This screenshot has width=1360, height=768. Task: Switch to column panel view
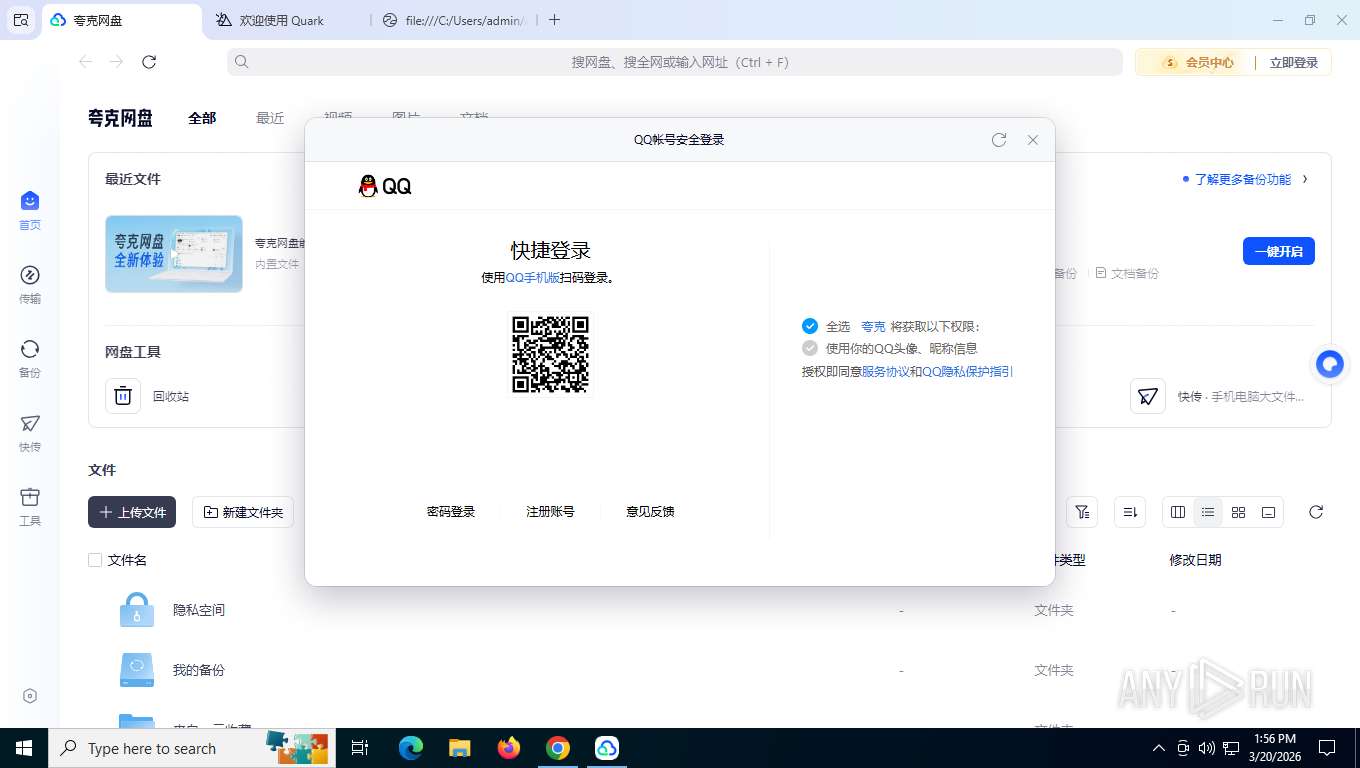click(x=1178, y=512)
